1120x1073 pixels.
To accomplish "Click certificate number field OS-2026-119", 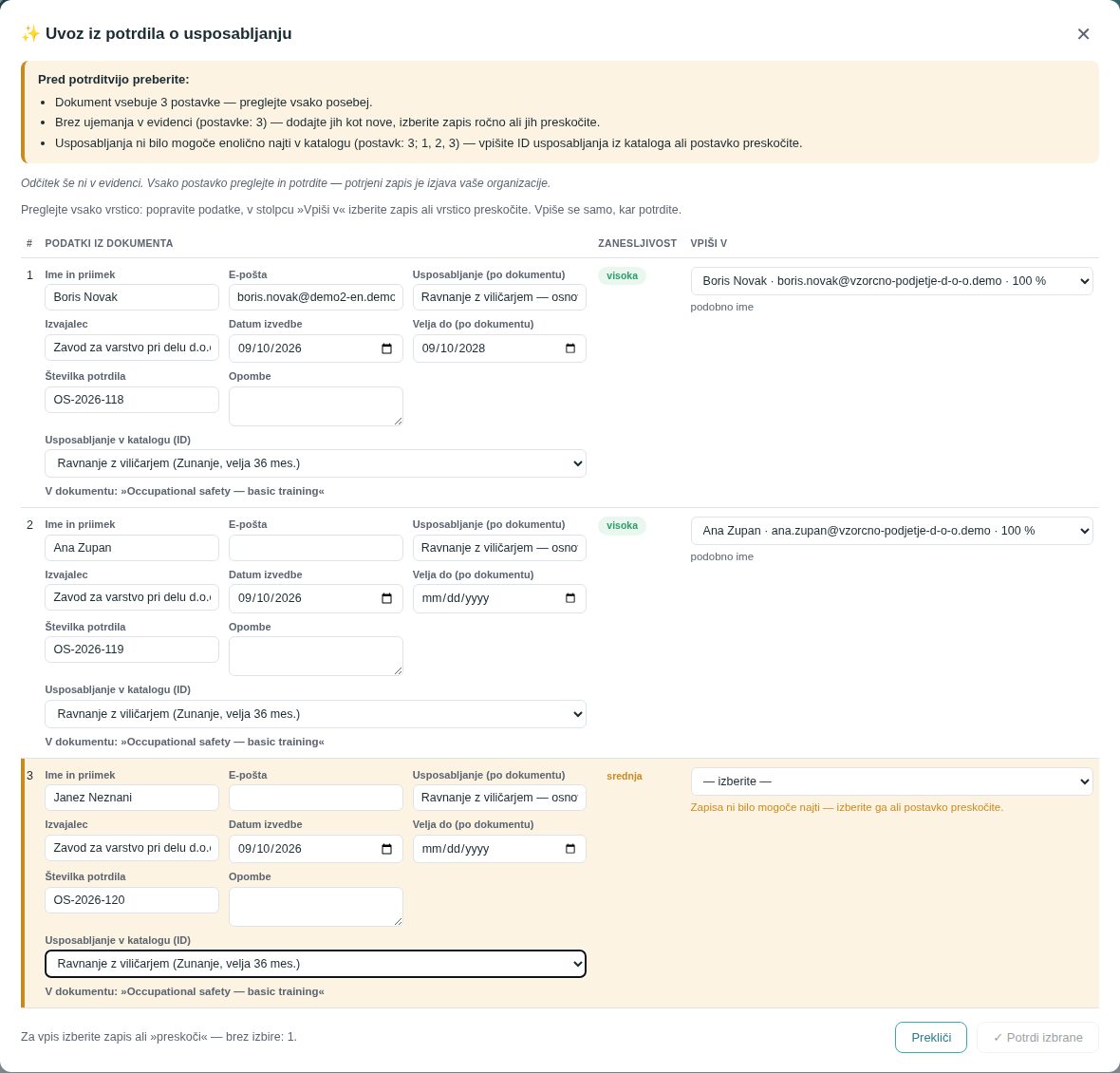I will point(131,649).
